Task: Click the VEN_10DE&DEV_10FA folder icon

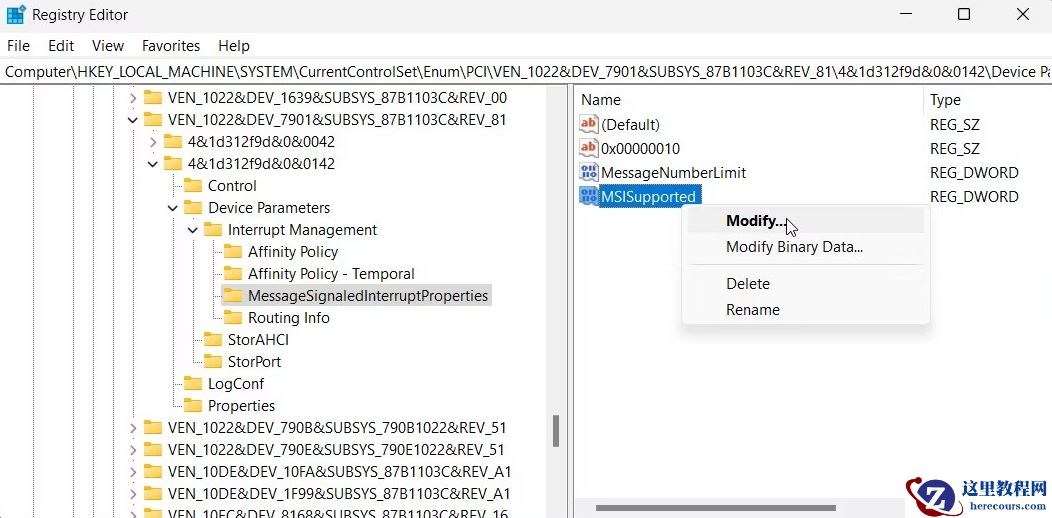Action: click(153, 472)
